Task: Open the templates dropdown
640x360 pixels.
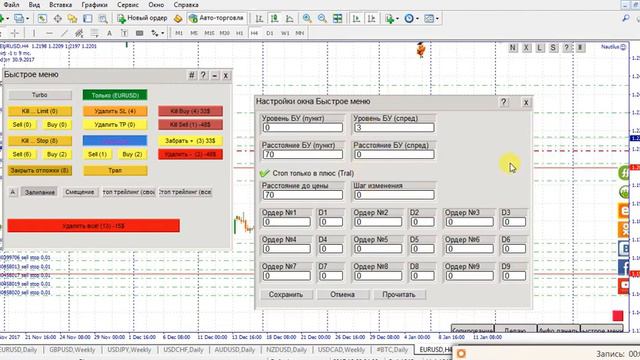Action: [437, 18]
